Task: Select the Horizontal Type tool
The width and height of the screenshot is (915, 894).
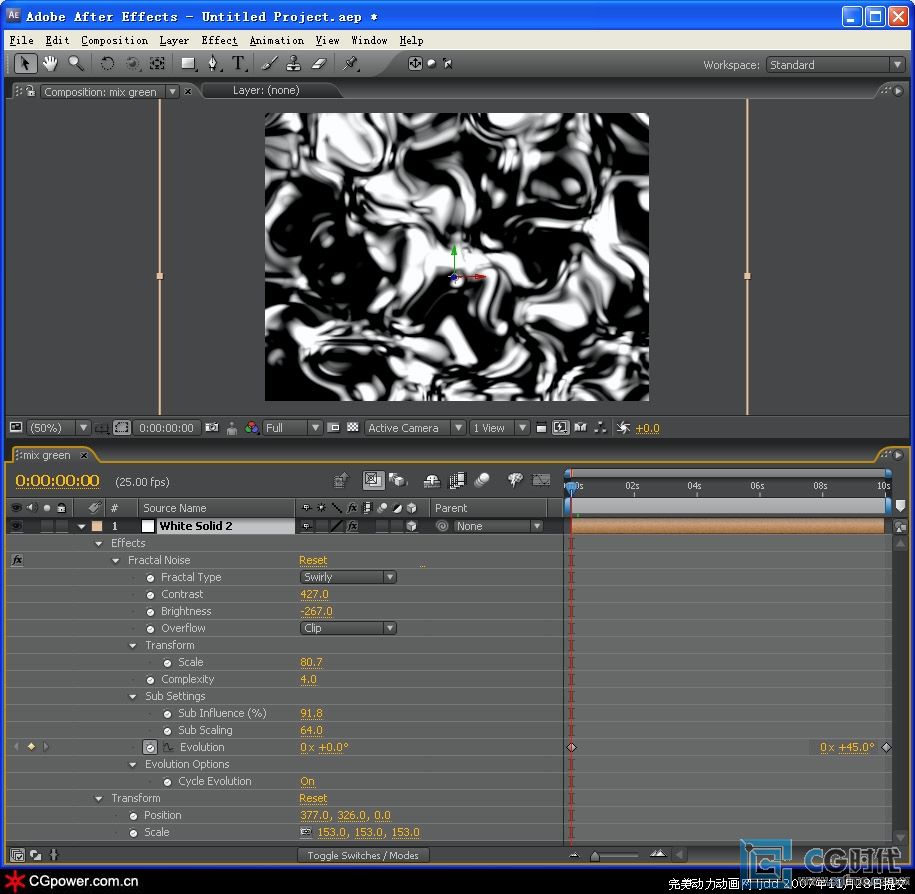Action: click(239, 64)
